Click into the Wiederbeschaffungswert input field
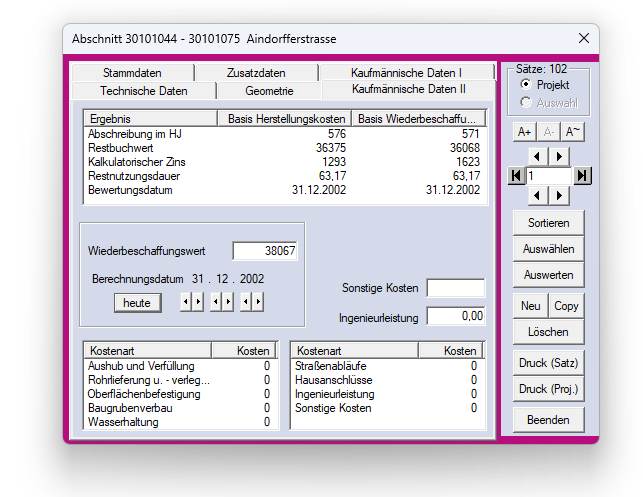 (x=265, y=251)
